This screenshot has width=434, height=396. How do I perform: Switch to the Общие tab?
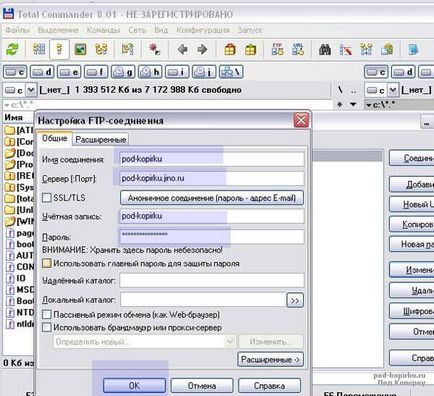[x=54, y=138]
